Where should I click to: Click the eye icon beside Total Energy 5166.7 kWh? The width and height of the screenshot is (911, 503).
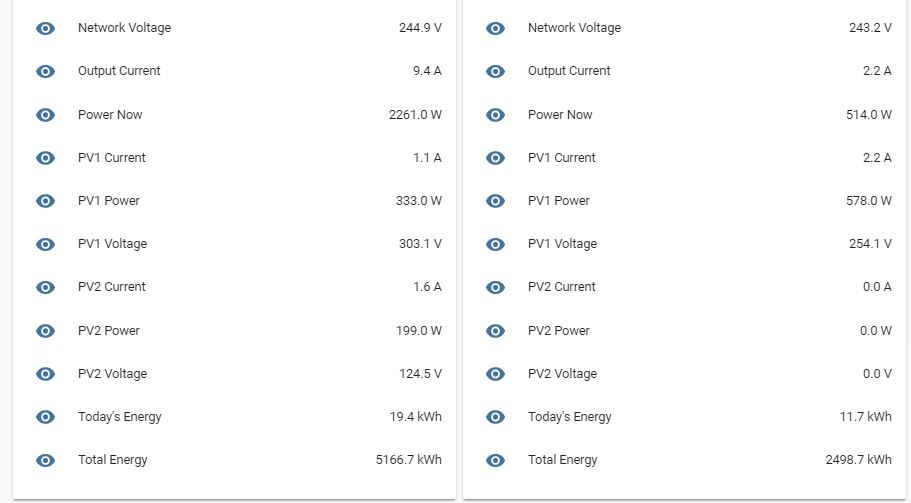coord(45,460)
